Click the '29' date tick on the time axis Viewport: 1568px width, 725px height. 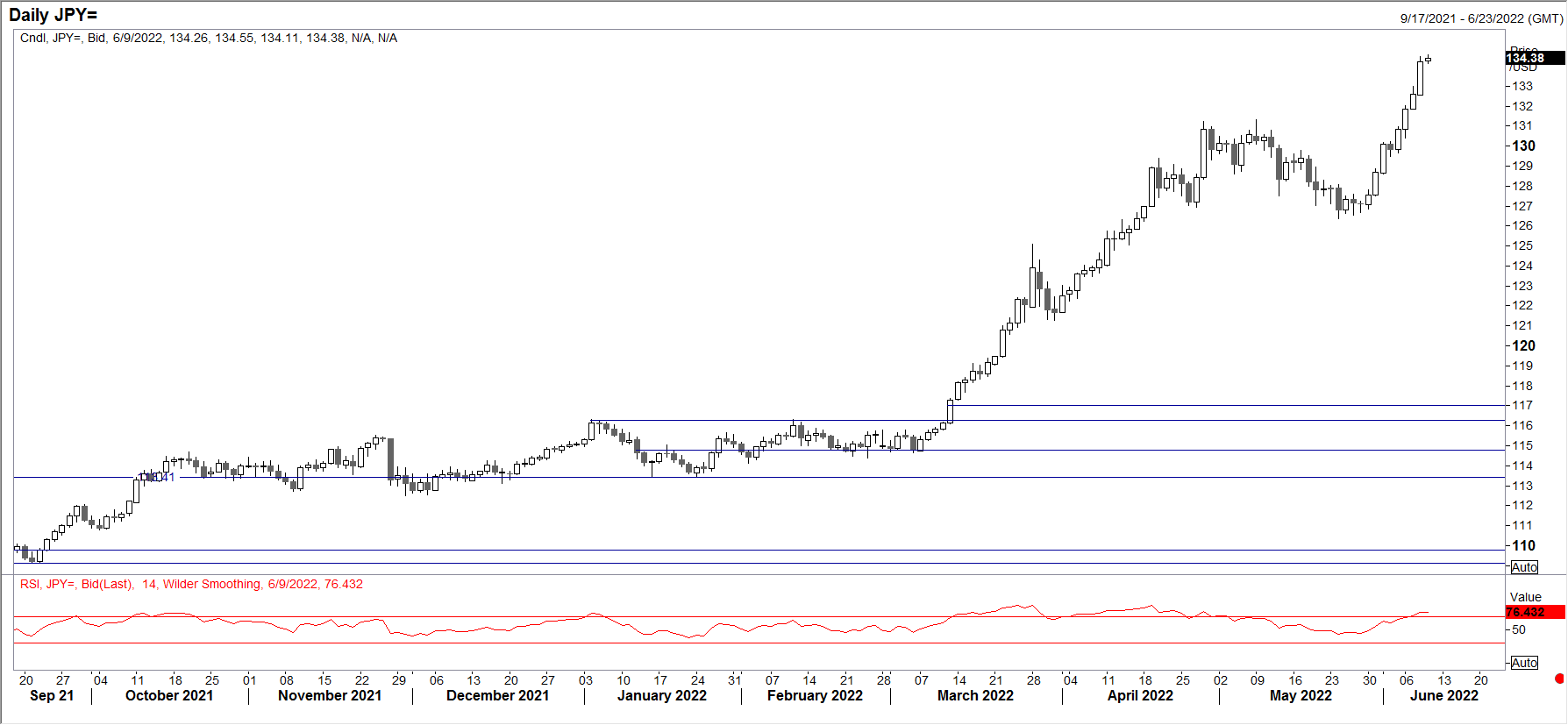click(x=399, y=679)
